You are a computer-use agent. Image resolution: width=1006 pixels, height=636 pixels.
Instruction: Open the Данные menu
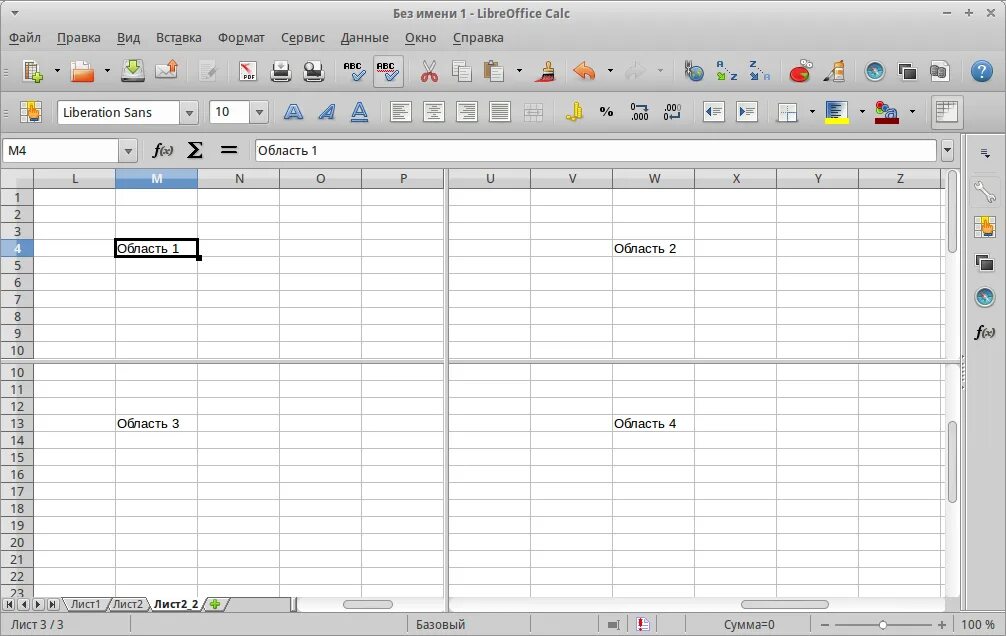364,38
